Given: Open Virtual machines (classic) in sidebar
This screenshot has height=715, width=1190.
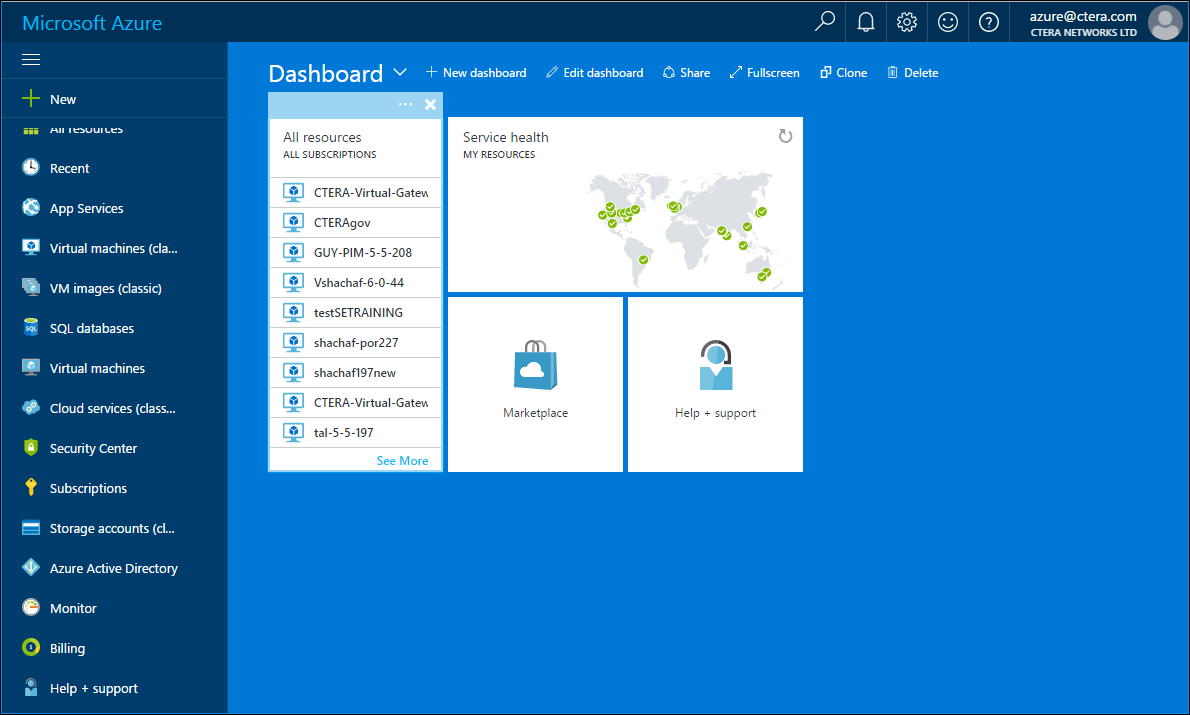Looking at the screenshot, I should tap(114, 248).
